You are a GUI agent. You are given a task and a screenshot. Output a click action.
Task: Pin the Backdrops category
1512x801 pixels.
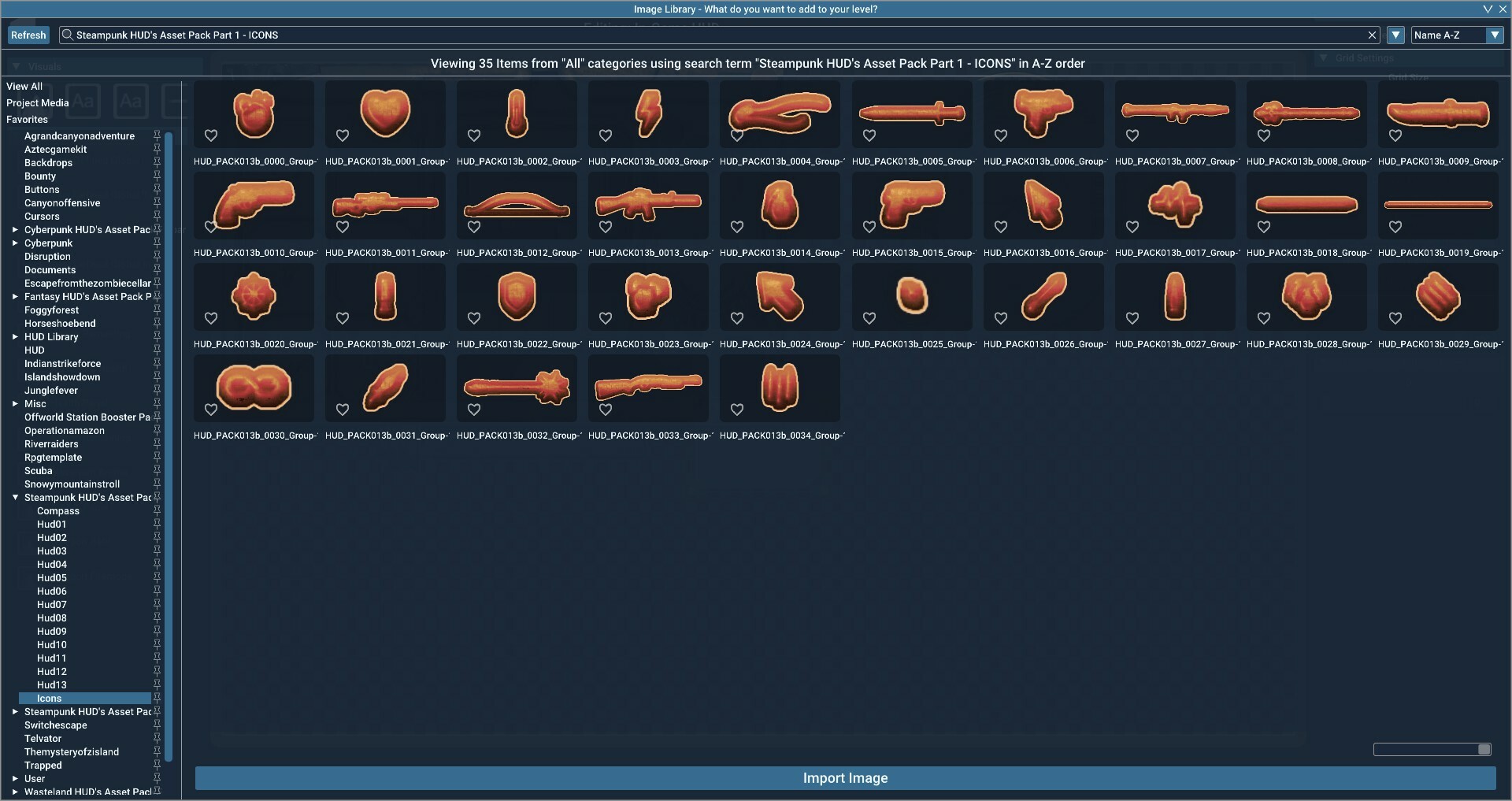(x=157, y=163)
